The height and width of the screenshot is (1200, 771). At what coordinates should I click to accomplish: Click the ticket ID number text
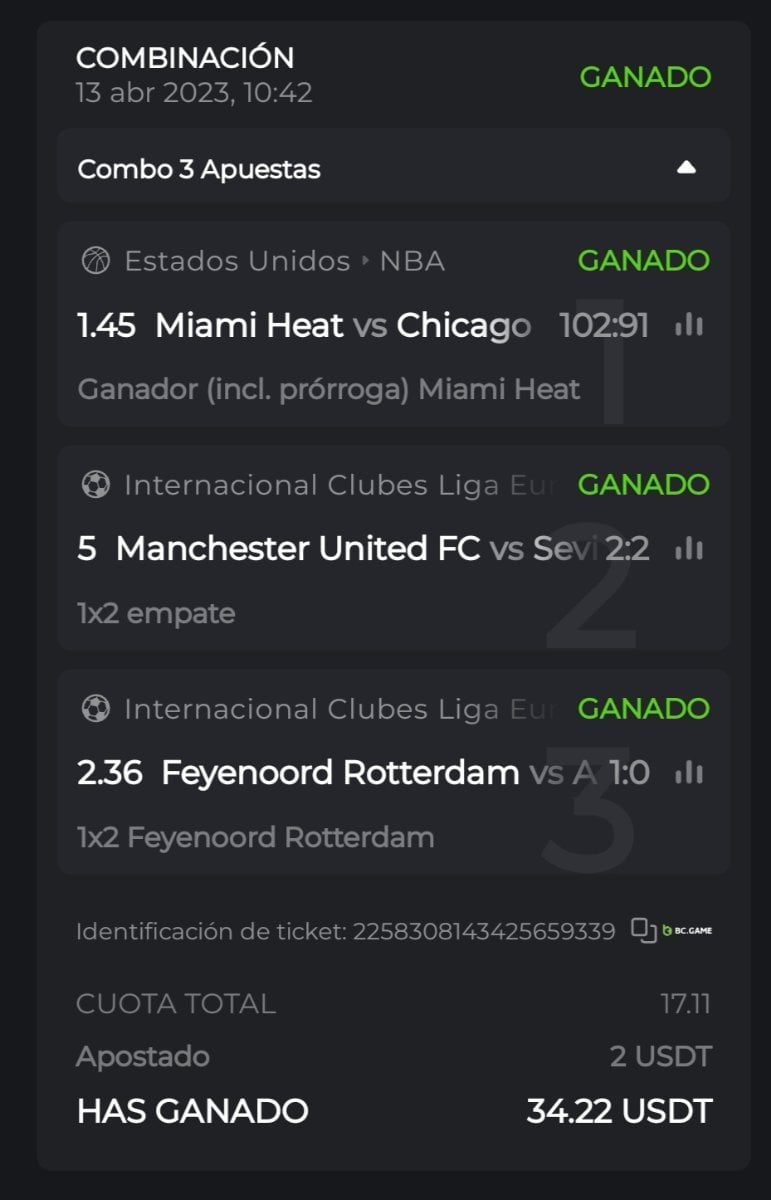click(483, 932)
